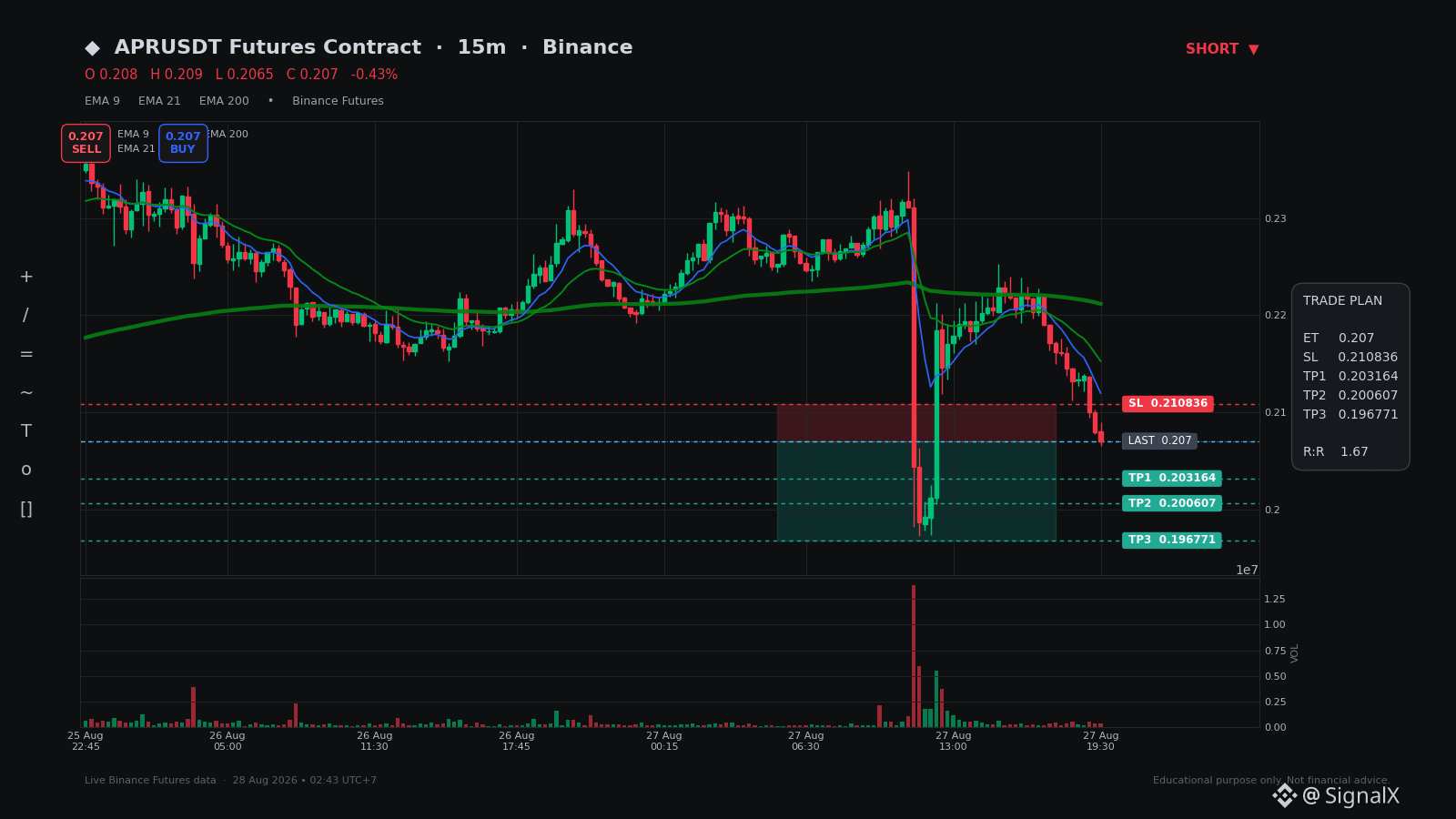Click the red SL 0.210836 price tag

(x=1168, y=403)
